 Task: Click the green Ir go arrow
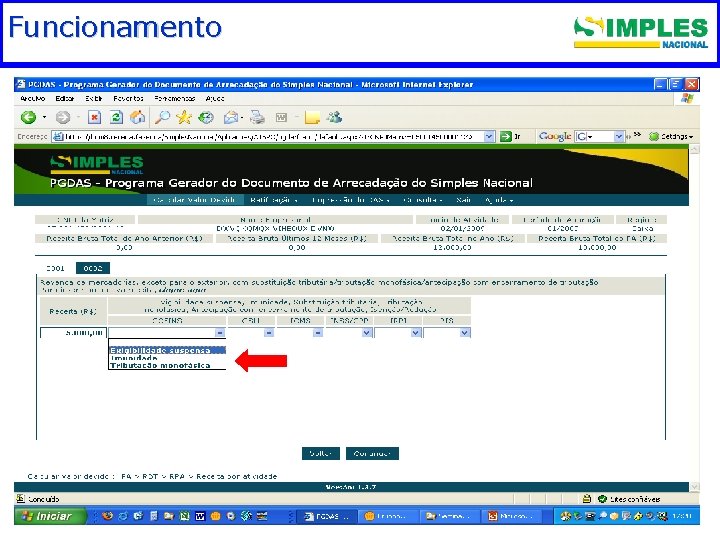(506, 136)
